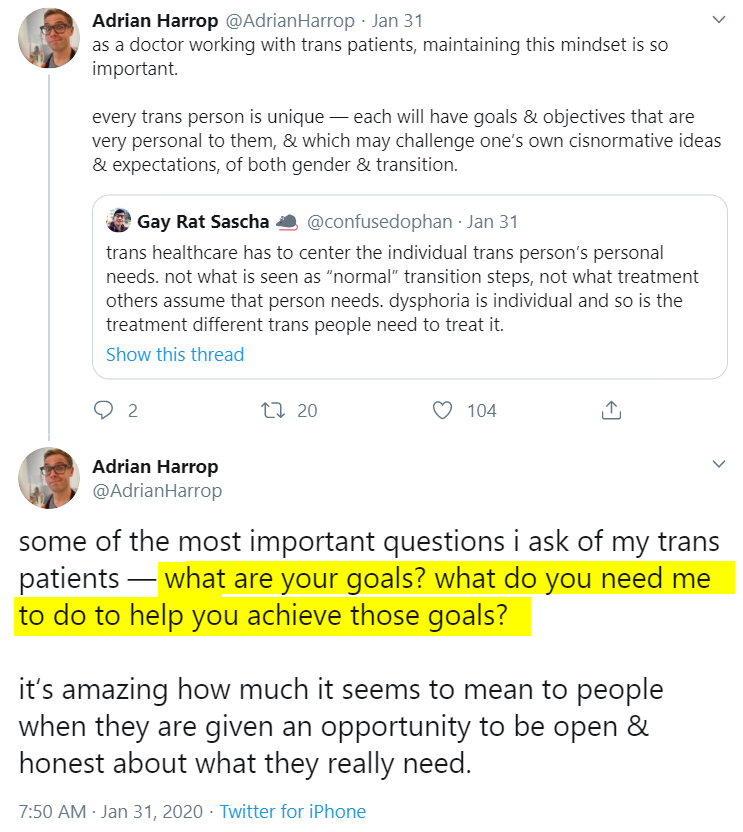The width and height of the screenshot is (743, 832).
Task: Open the top tweet's chevron menu
Action: pos(719,20)
